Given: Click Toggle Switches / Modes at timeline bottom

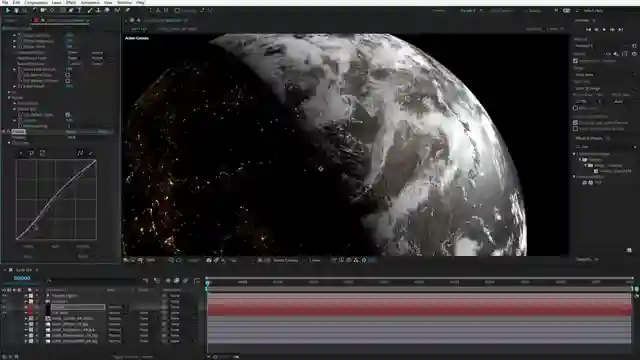Looking at the screenshot, I should (133, 357).
